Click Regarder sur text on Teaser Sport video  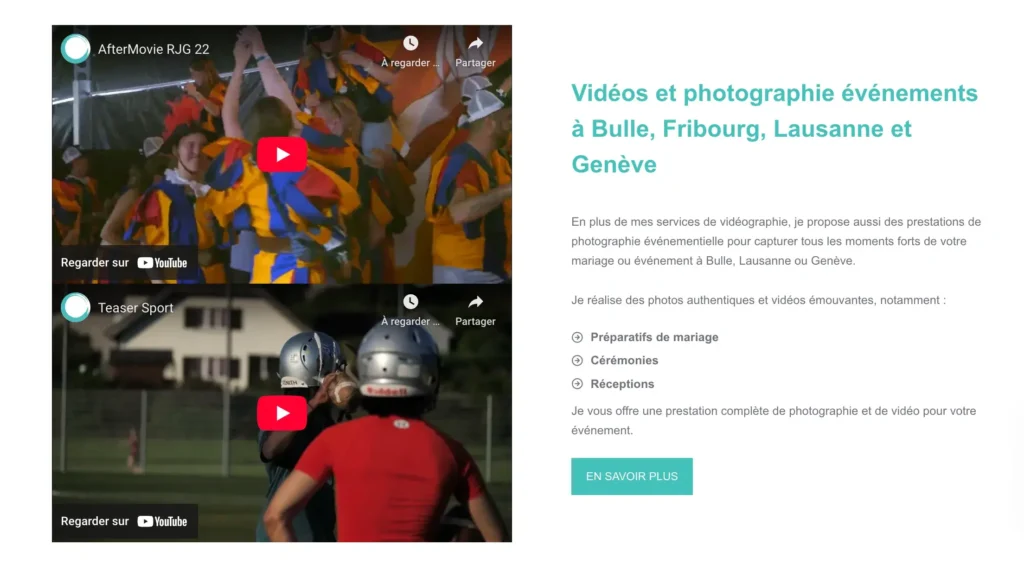tap(95, 522)
